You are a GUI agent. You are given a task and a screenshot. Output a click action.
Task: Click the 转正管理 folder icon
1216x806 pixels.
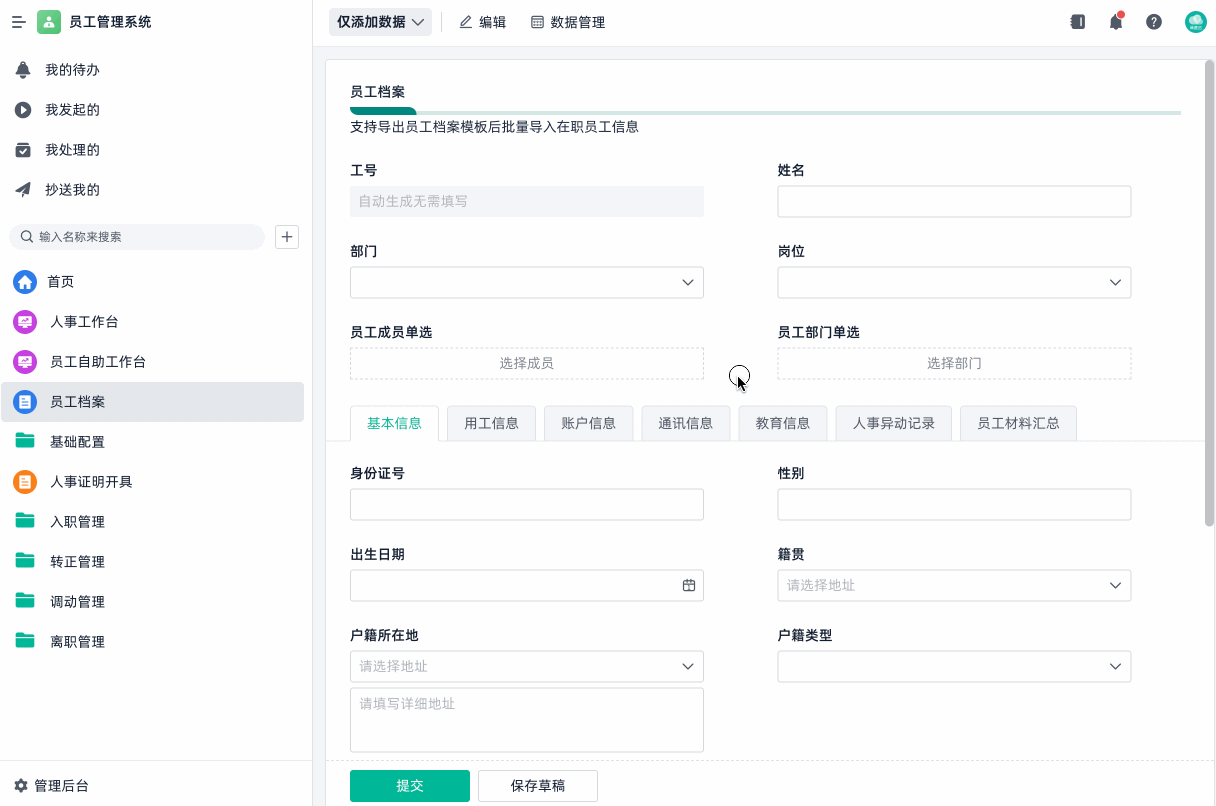click(x=25, y=561)
